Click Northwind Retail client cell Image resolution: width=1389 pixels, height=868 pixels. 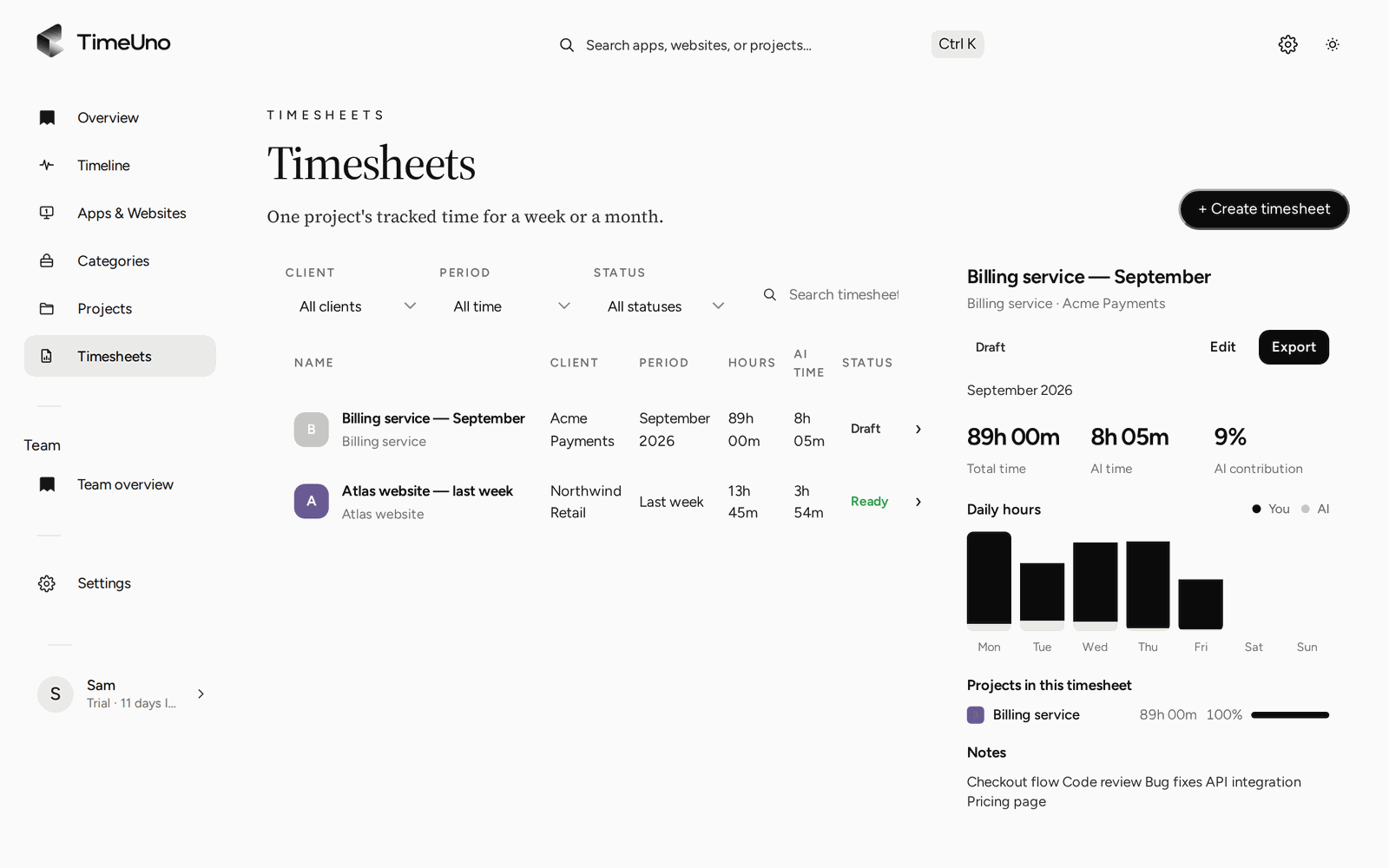point(586,502)
